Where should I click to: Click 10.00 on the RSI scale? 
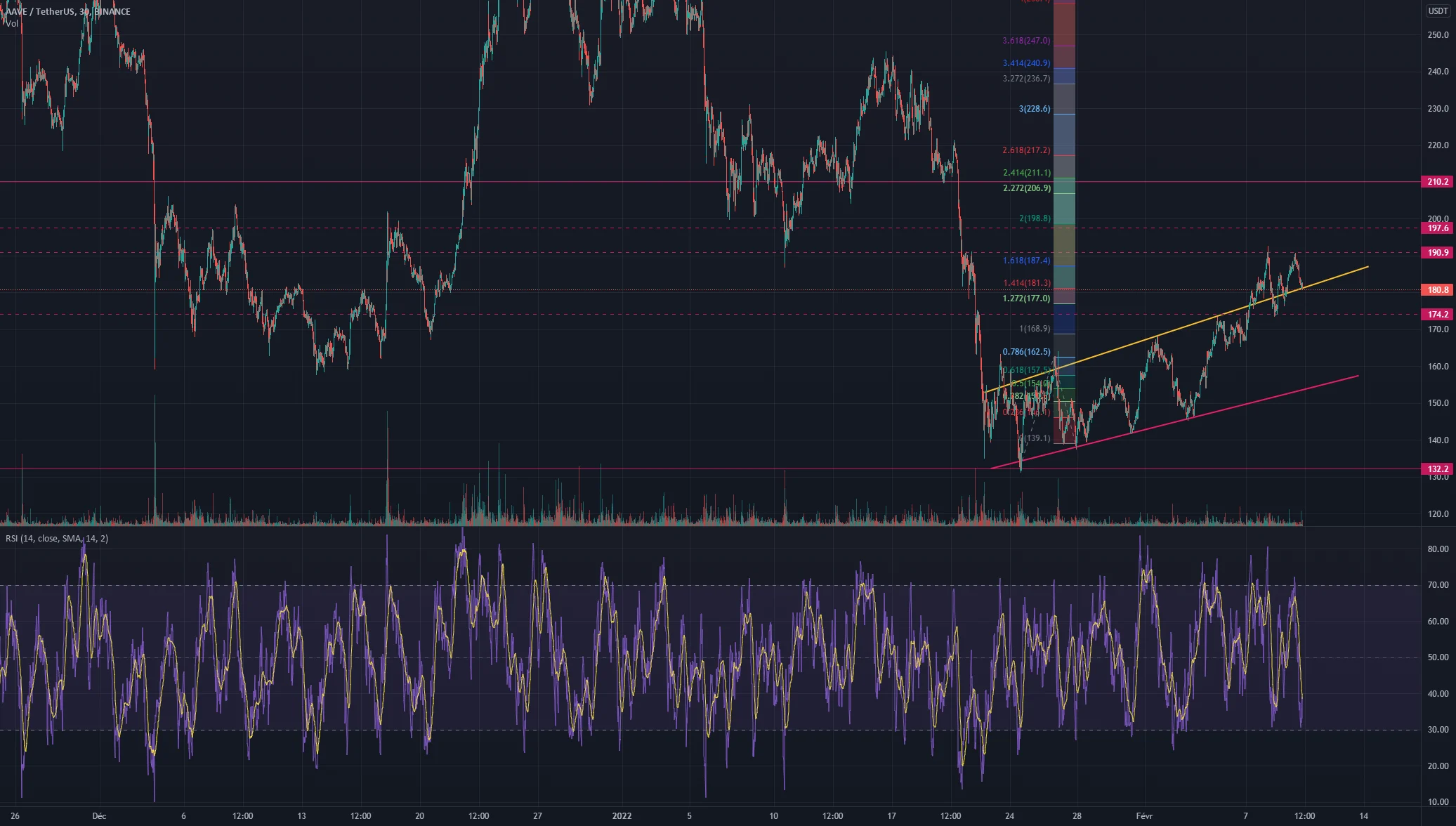click(1438, 802)
